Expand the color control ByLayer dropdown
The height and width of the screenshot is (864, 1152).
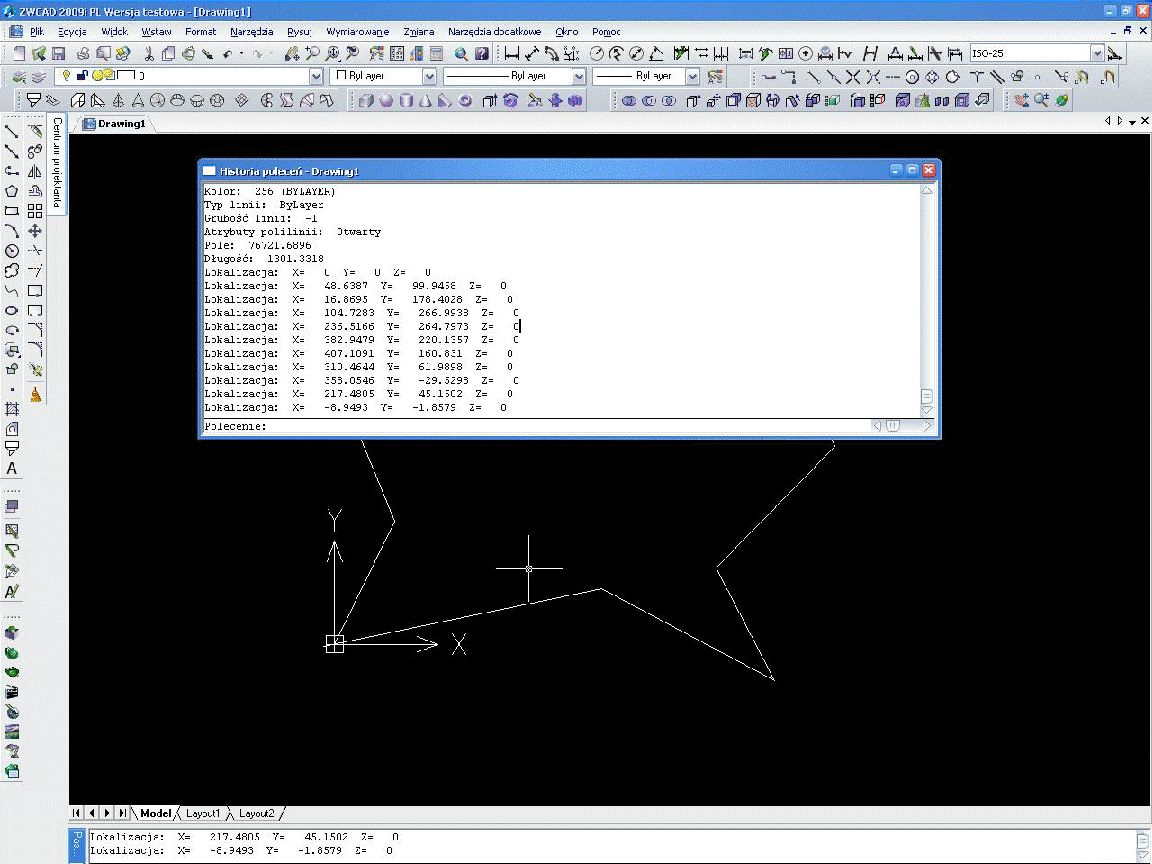coord(430,76)
